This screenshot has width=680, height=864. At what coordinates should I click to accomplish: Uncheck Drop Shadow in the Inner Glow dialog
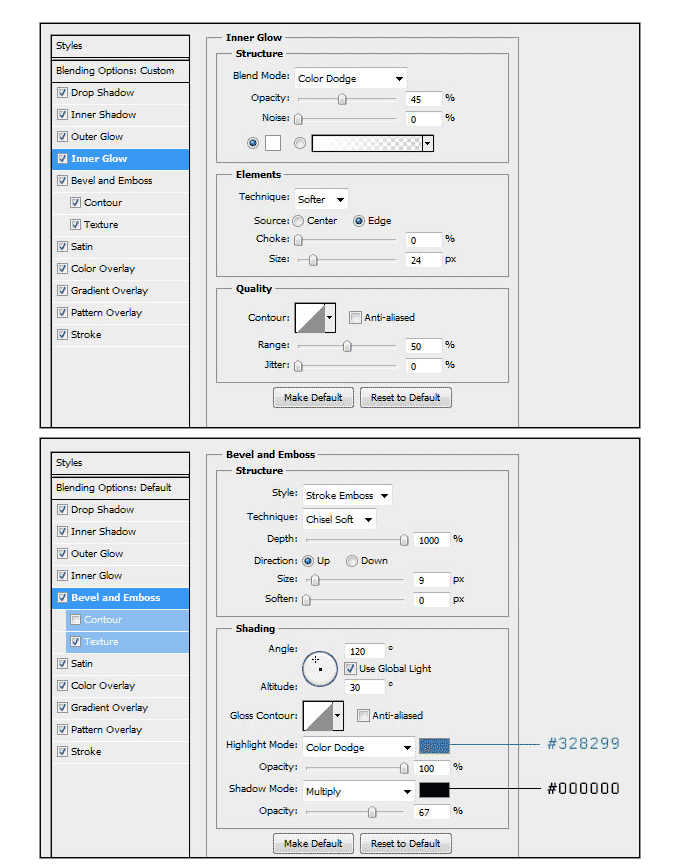click(x=62, y=93)
